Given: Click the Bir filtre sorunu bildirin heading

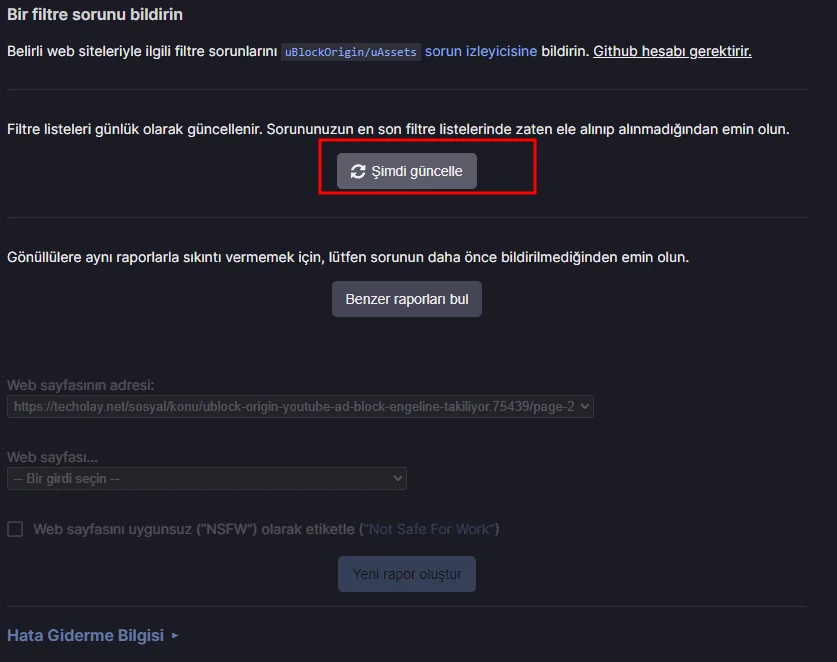Looking at the screenshot, I should point(94,14).
